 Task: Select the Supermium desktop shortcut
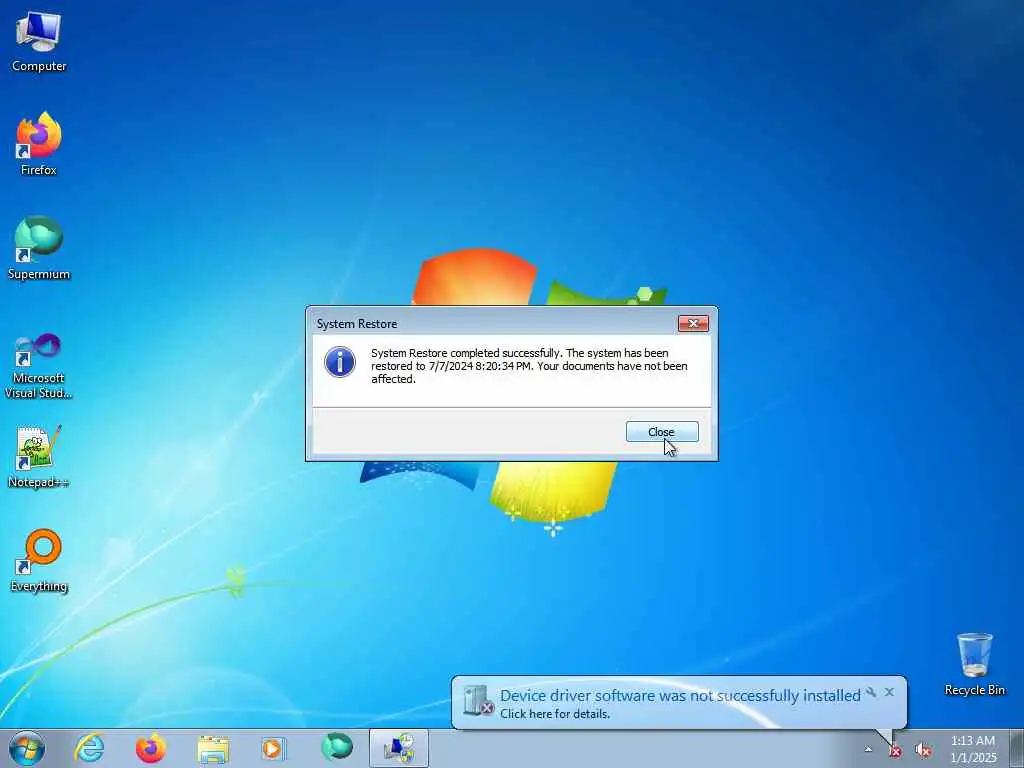[x=39, y=248]
